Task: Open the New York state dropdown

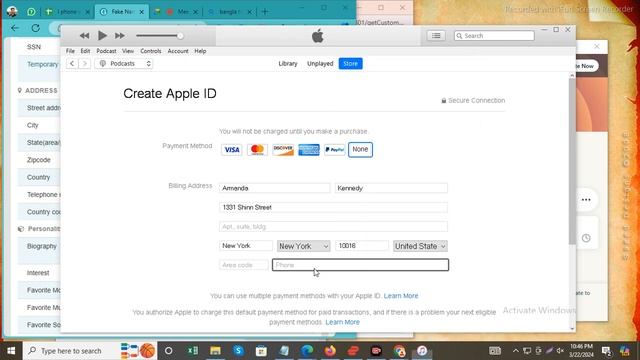Action: [x=303, y=246]
